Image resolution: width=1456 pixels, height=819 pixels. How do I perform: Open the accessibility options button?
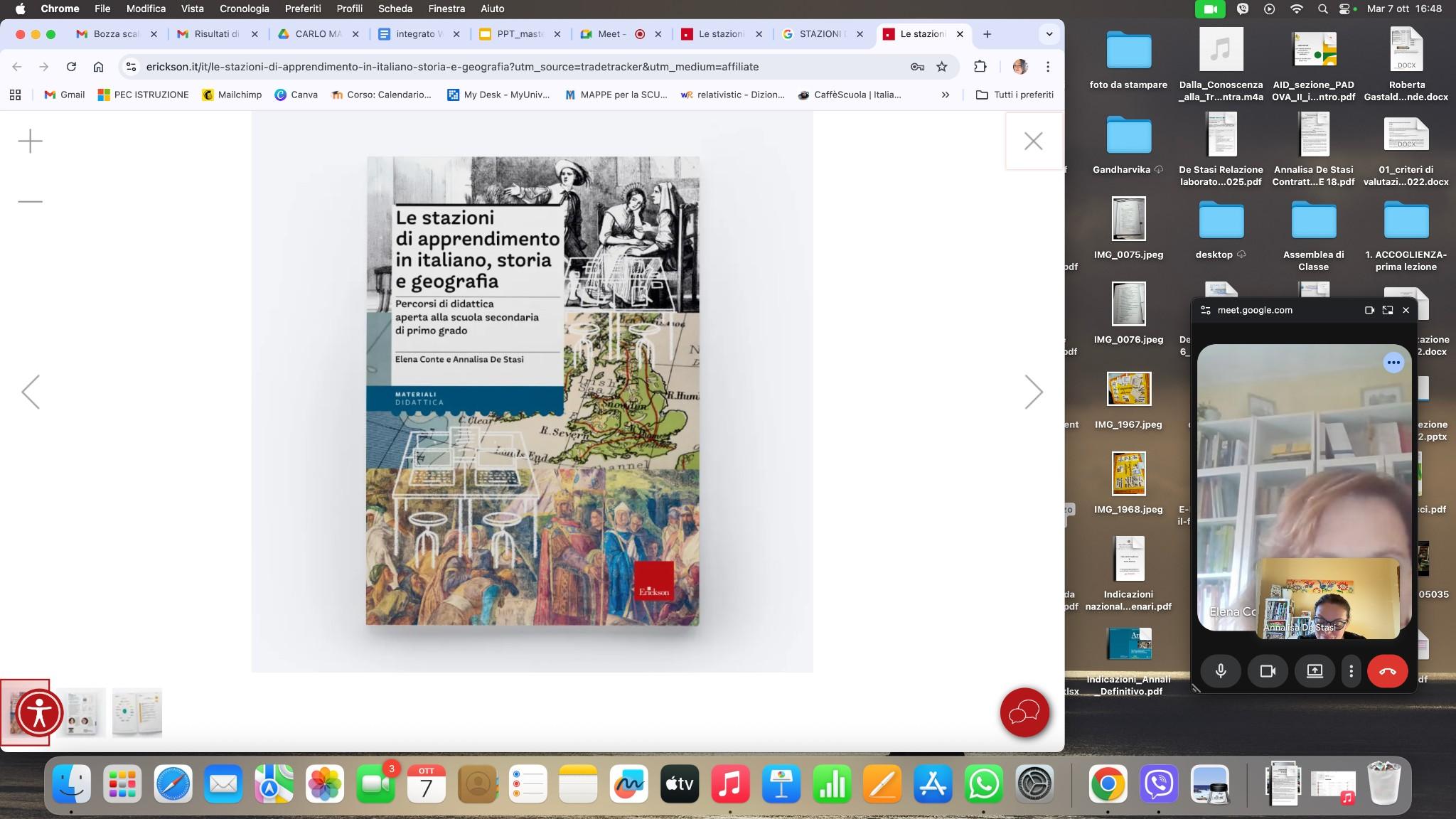[40, 713]
